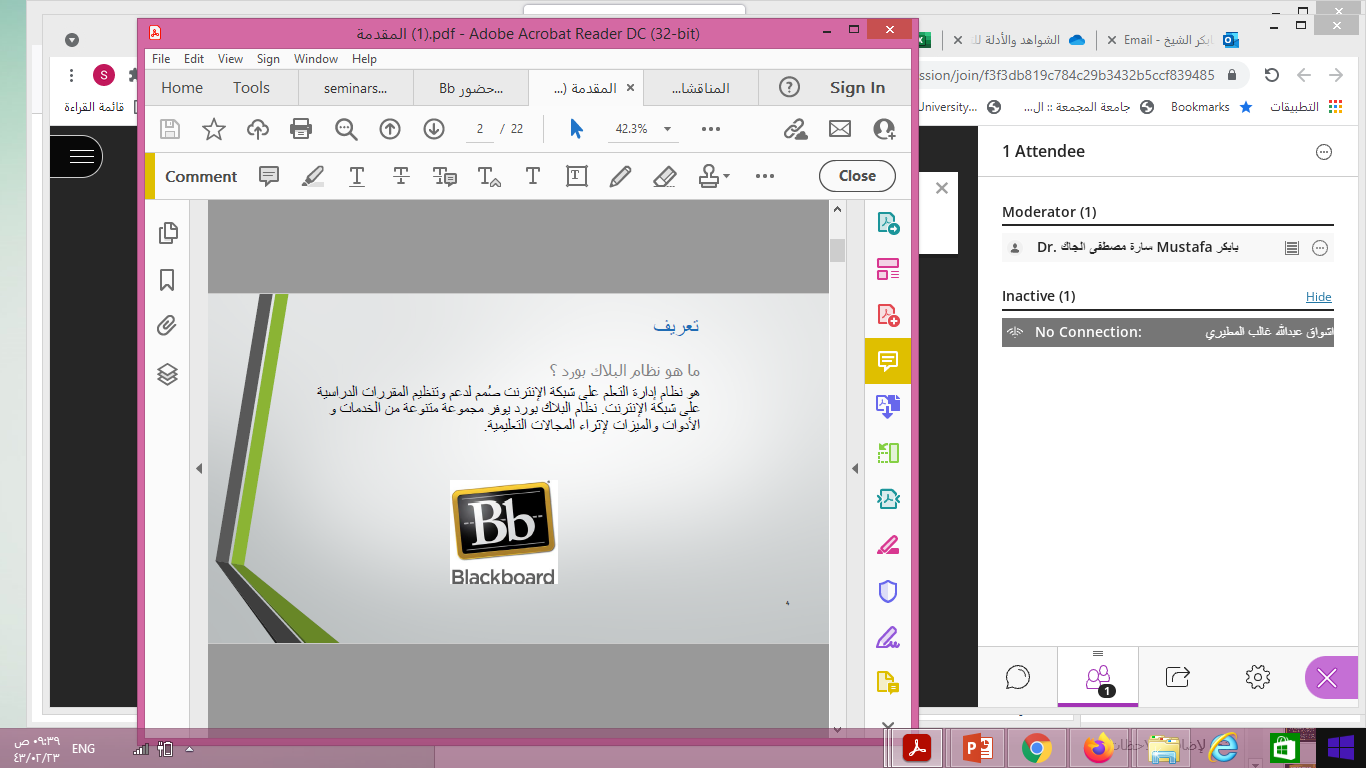This screenshot has height=768, width=1366.
Task: Upload file to cloud icon in Acrobat toolbar
Action: pyautogui.click(x=258, y=129)
